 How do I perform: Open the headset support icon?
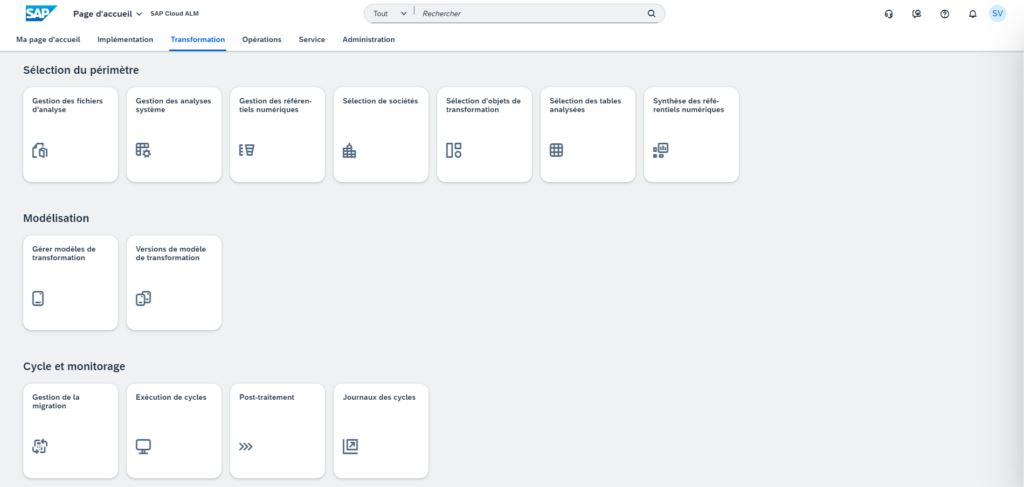[888, 14]
